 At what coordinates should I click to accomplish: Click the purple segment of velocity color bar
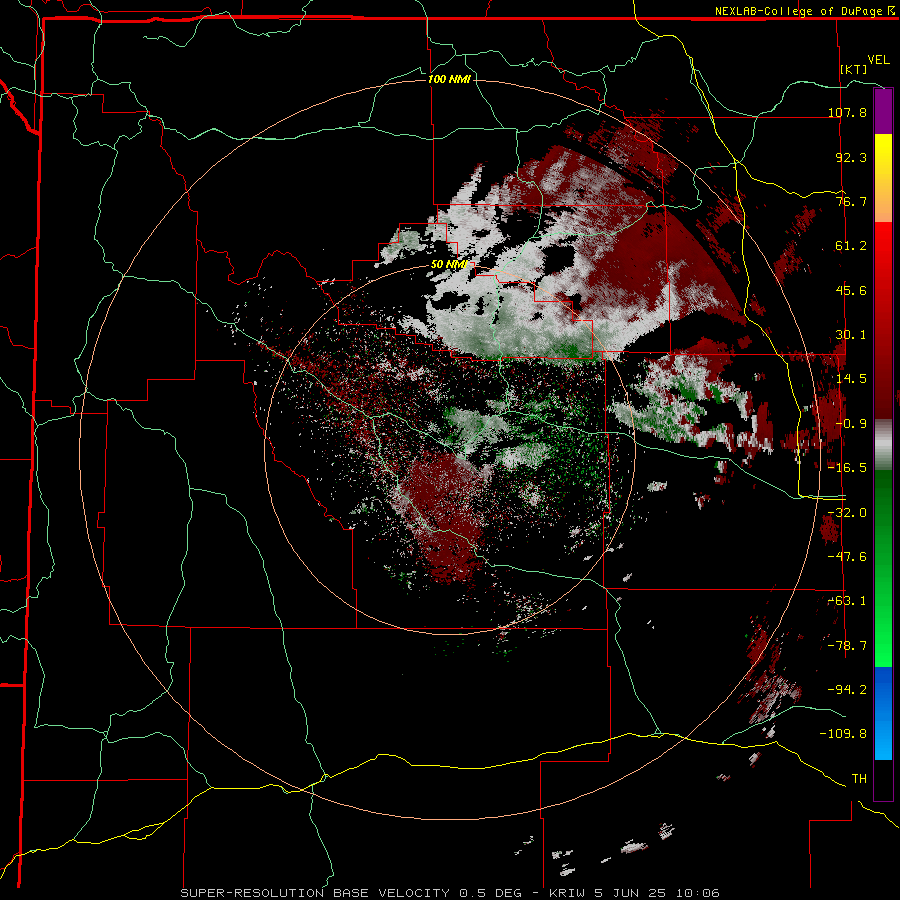click(x=883, y=111)
